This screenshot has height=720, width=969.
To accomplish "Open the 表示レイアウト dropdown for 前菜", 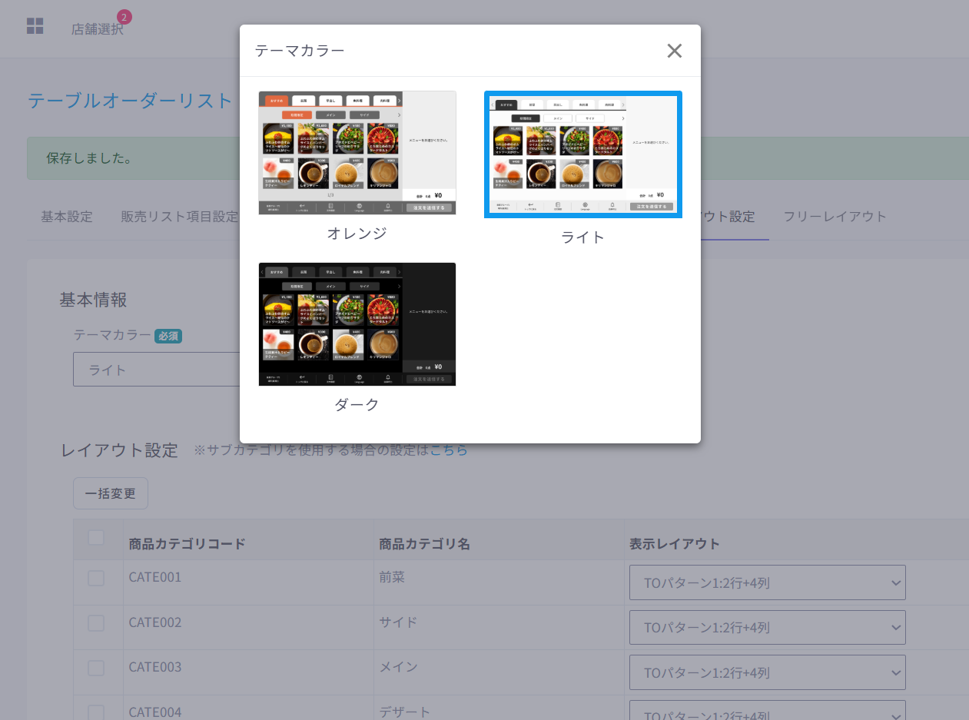I will point(767,583).
